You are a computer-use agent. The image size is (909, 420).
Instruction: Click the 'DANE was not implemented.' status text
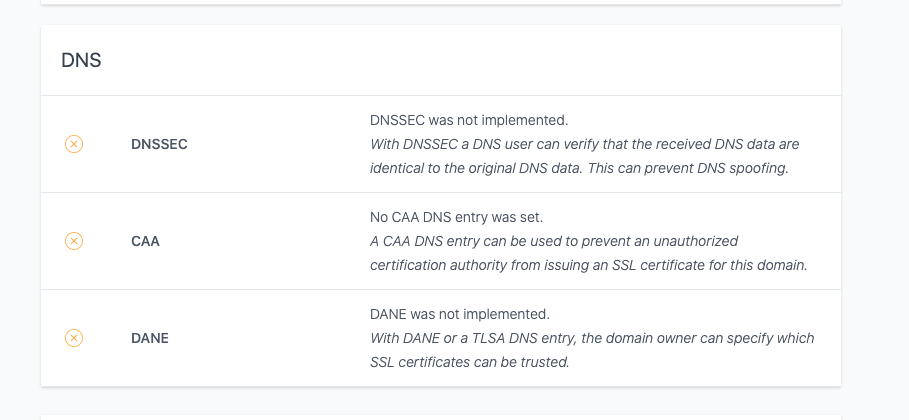coord(460,314)
